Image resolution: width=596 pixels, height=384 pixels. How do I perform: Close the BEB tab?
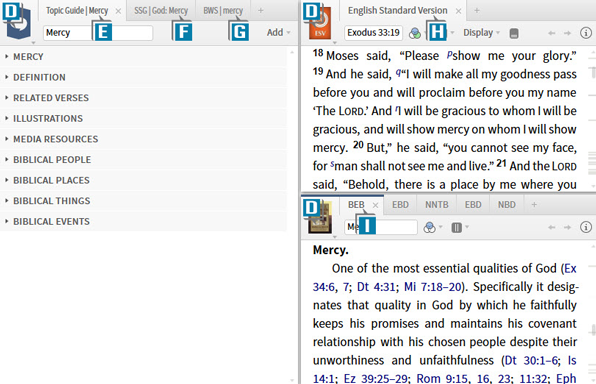point(376,205)
